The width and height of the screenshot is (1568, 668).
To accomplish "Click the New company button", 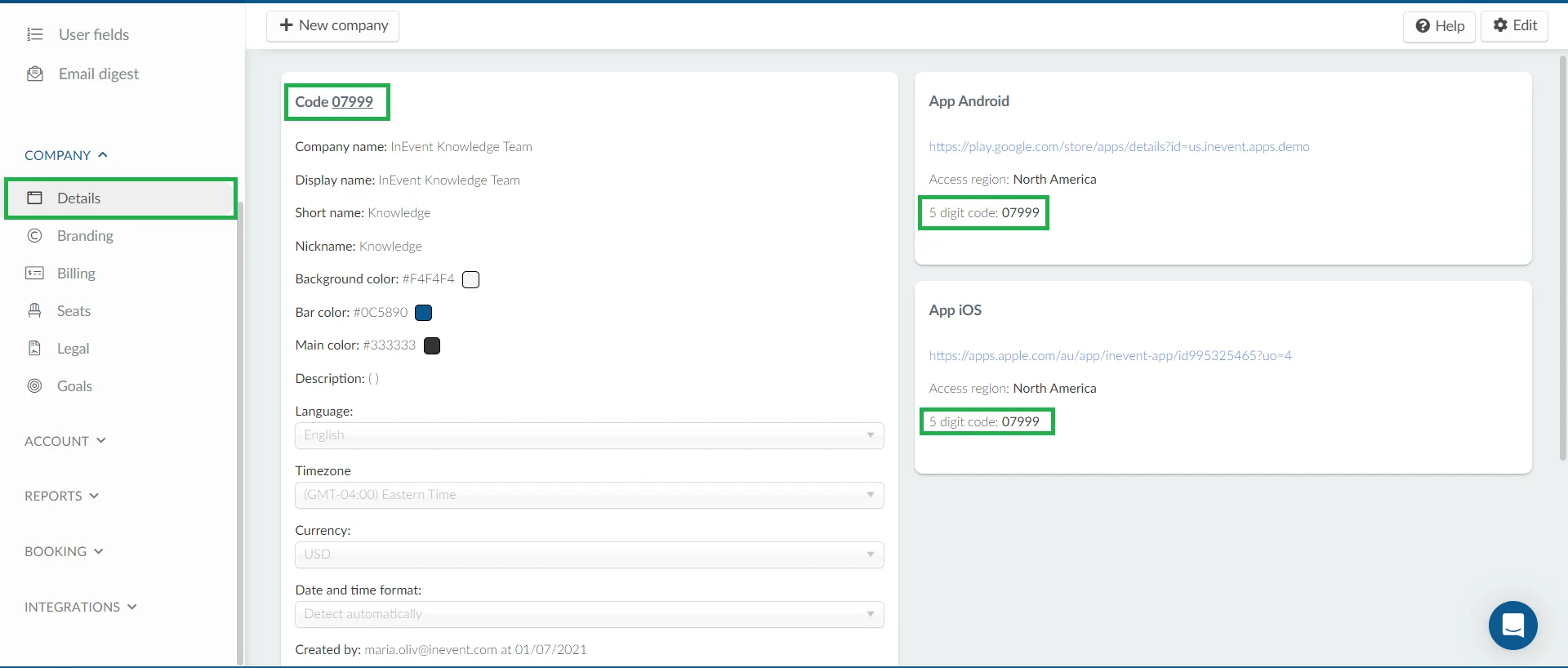I will [x=332, y=25].
